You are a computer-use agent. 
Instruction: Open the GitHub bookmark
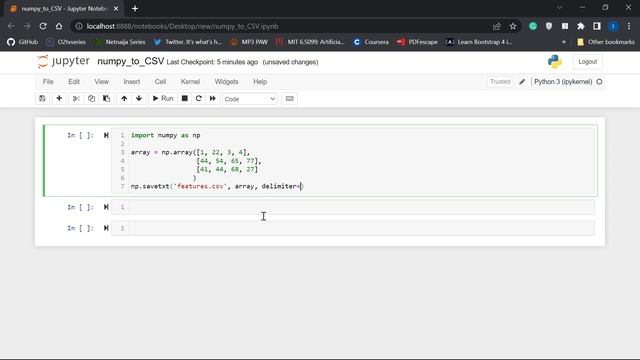22,42
